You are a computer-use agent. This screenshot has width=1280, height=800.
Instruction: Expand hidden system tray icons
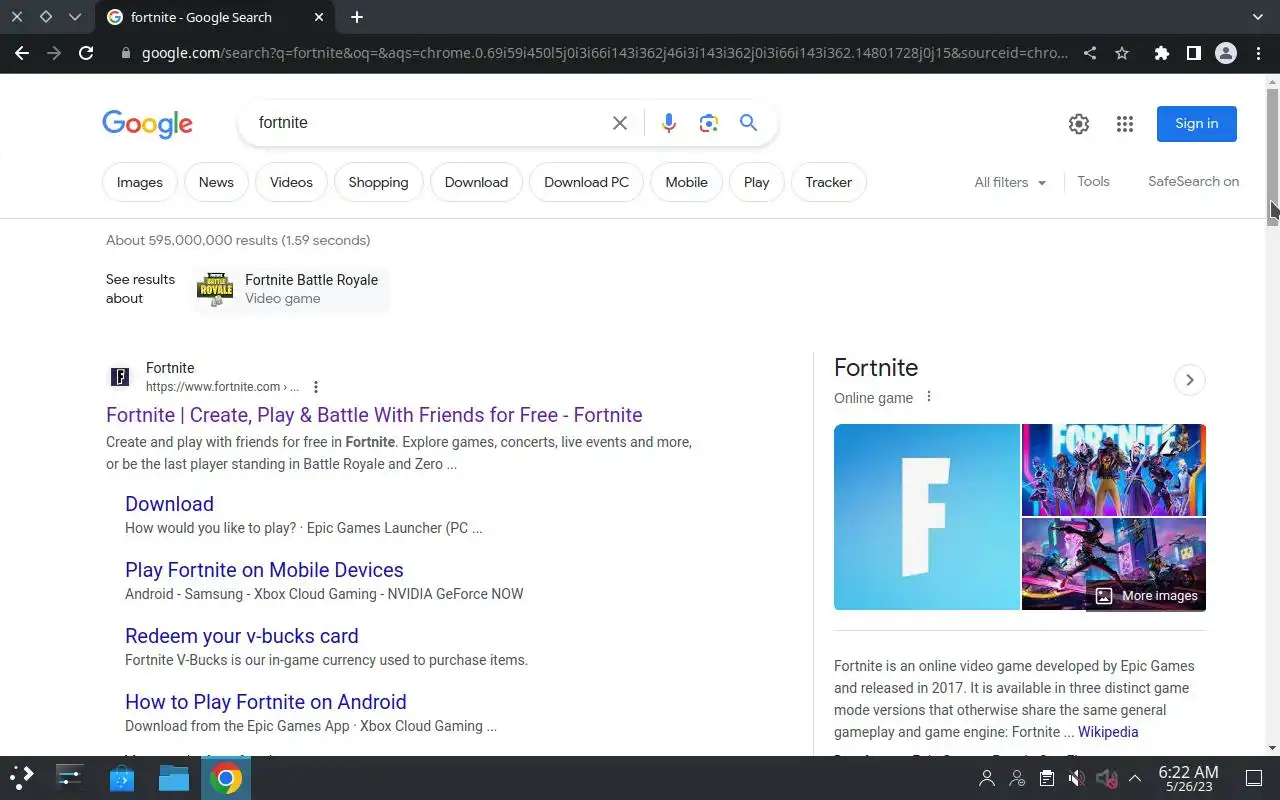[1135, 778]
